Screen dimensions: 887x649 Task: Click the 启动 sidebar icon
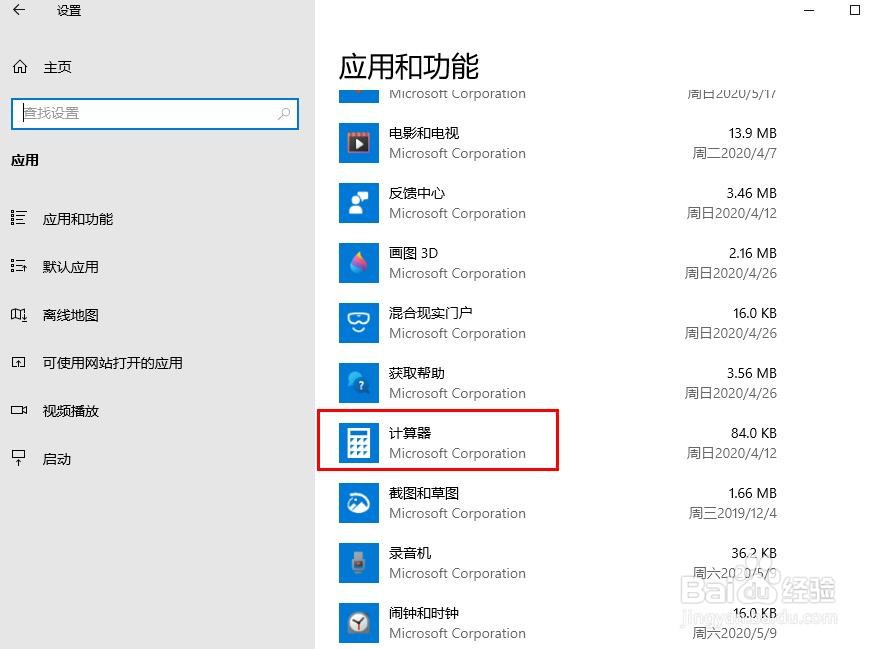[18, 458]
